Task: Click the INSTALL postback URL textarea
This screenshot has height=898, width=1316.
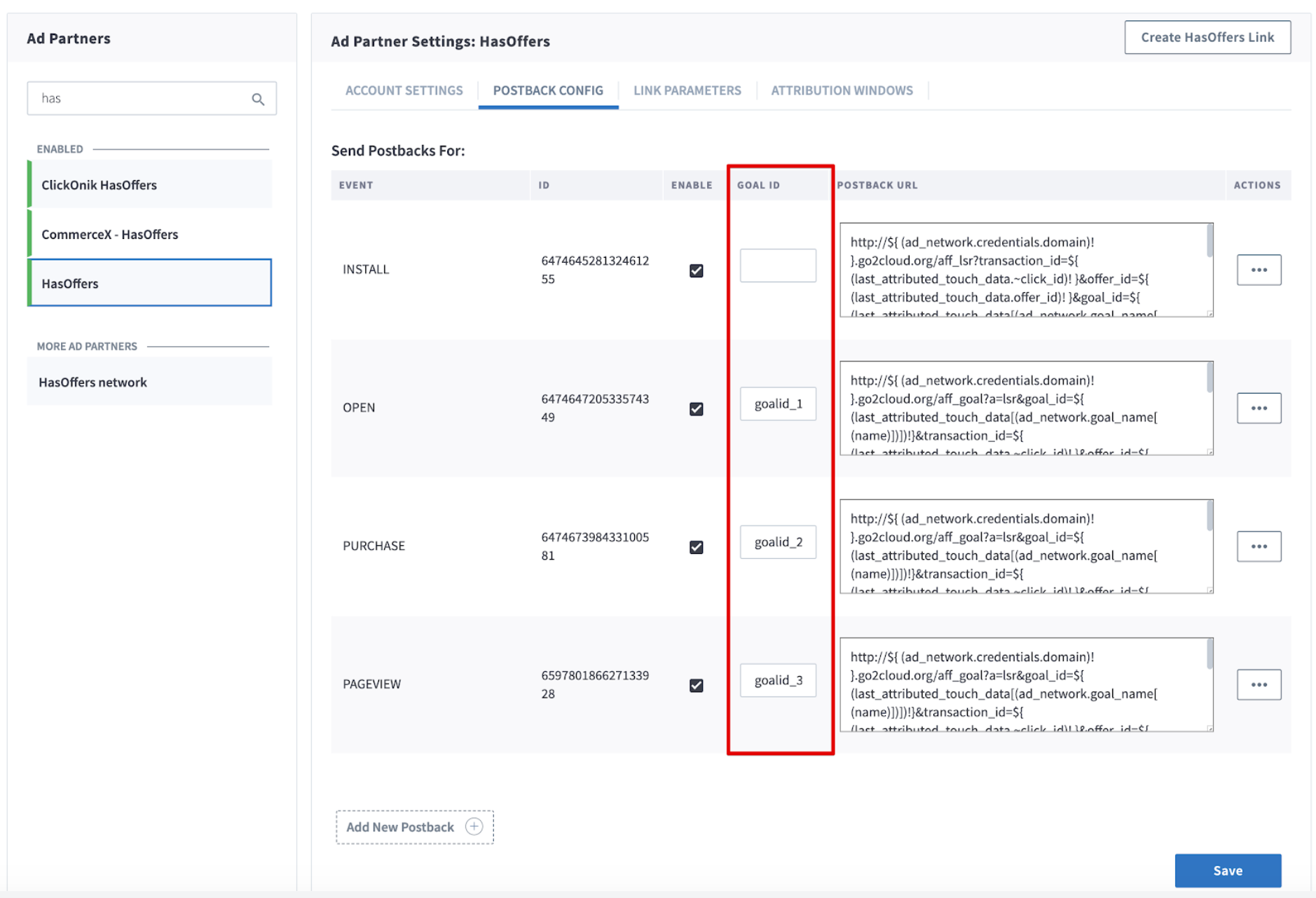Action: pos(1027,270)
